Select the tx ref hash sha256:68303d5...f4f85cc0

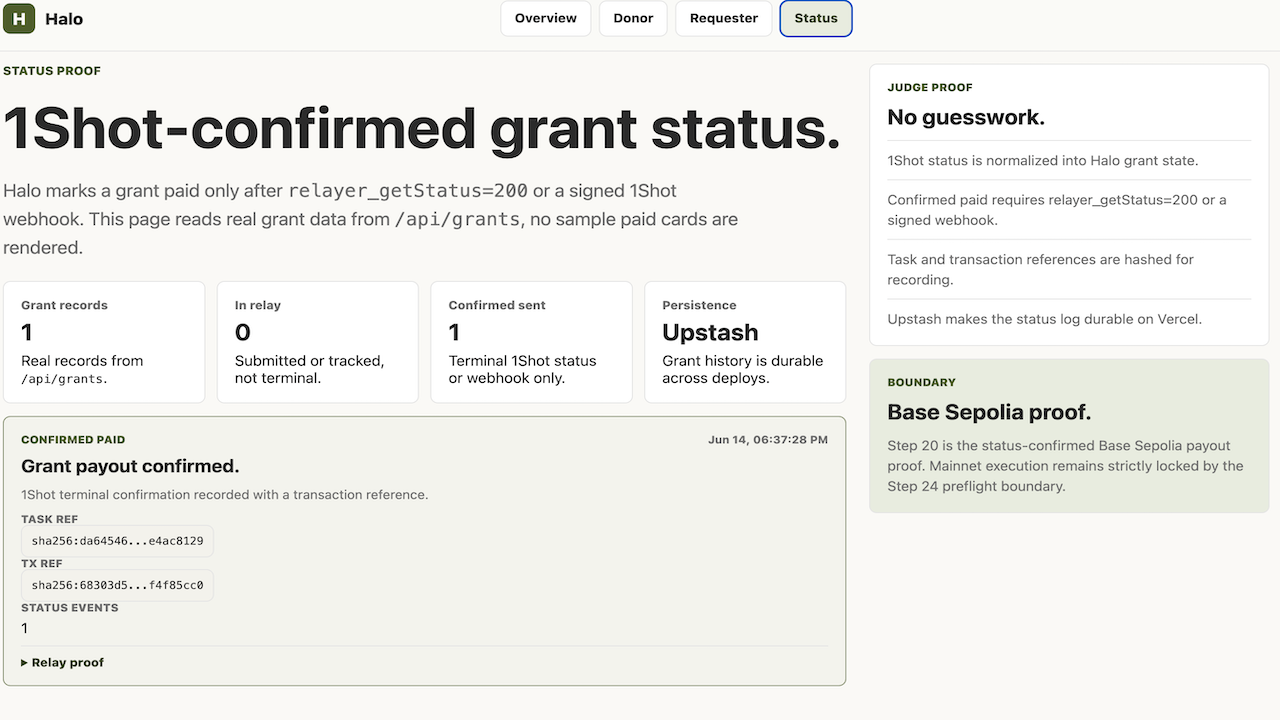pyautogui.click(x=117, y=585)
